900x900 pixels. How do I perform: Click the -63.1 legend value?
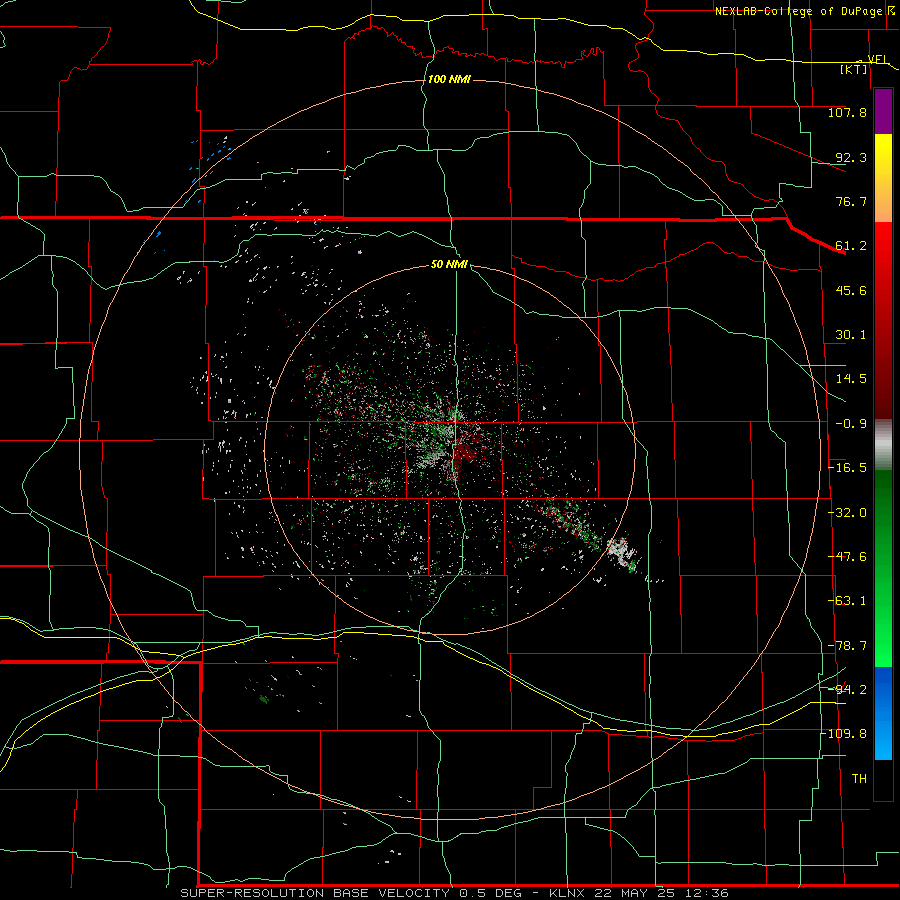tap(847, 601)
